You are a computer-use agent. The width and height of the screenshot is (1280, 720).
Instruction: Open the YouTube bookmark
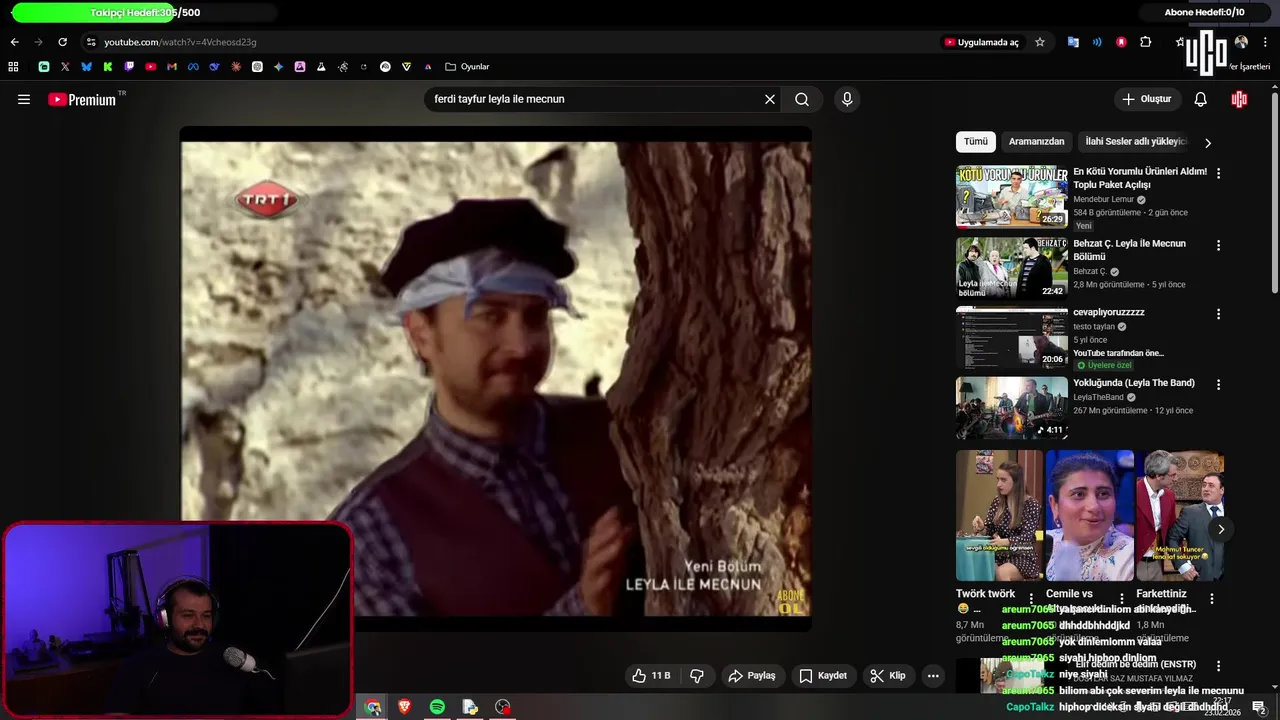[x=150, y=67]
